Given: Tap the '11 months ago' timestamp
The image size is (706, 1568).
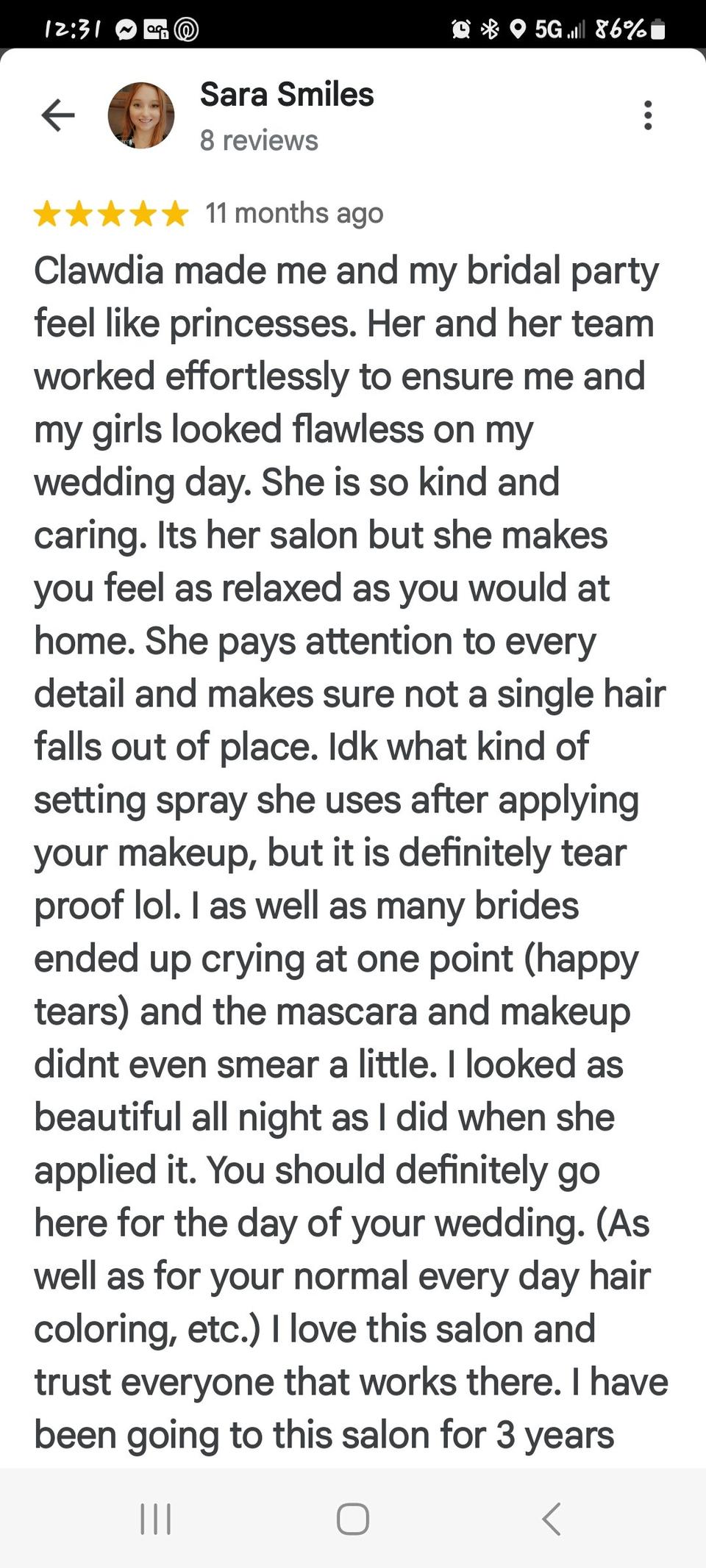Looking at the screenshot, I should (294, 214).
